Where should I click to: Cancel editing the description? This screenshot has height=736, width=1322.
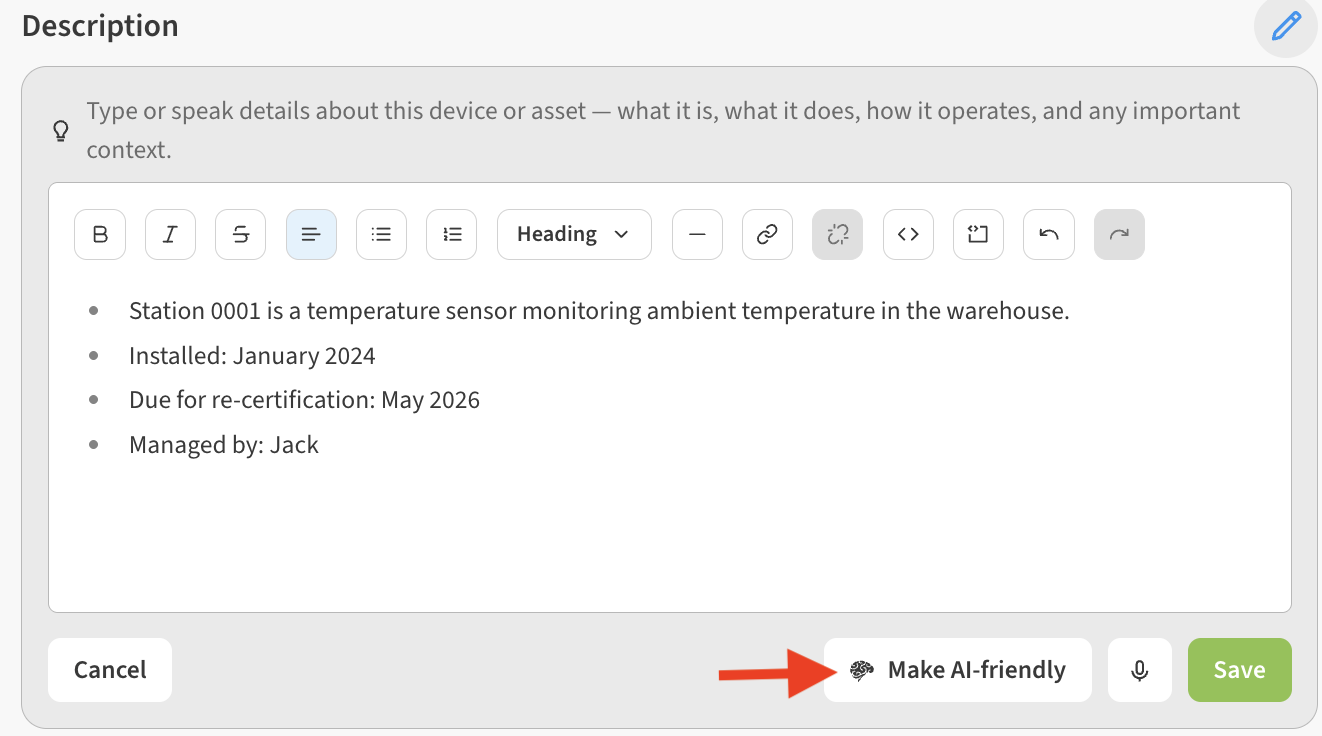click(x=110, y=670)
